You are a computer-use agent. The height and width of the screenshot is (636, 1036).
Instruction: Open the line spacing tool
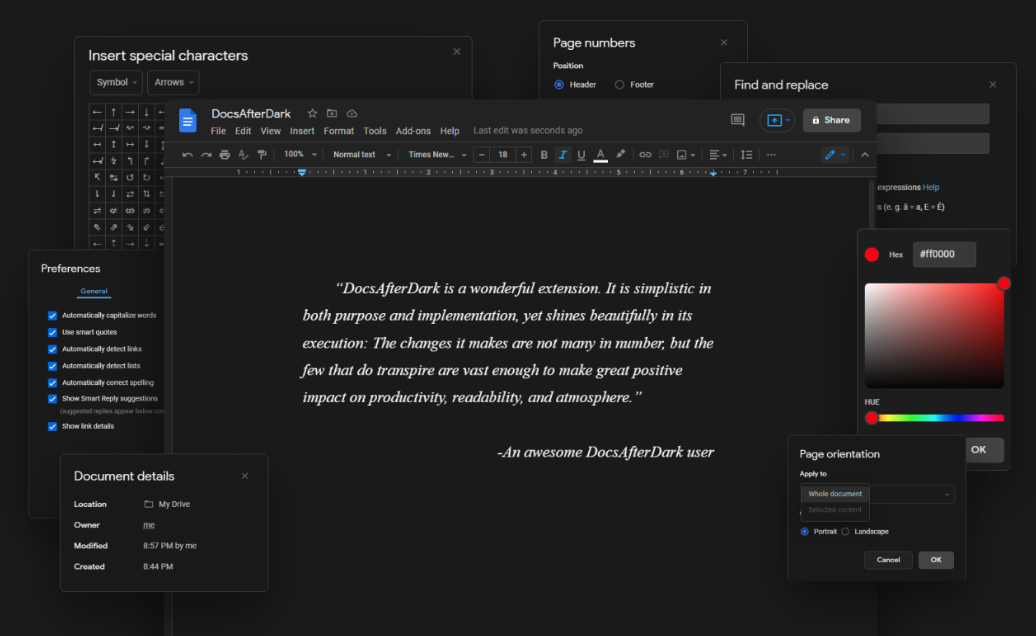point(746,155)
